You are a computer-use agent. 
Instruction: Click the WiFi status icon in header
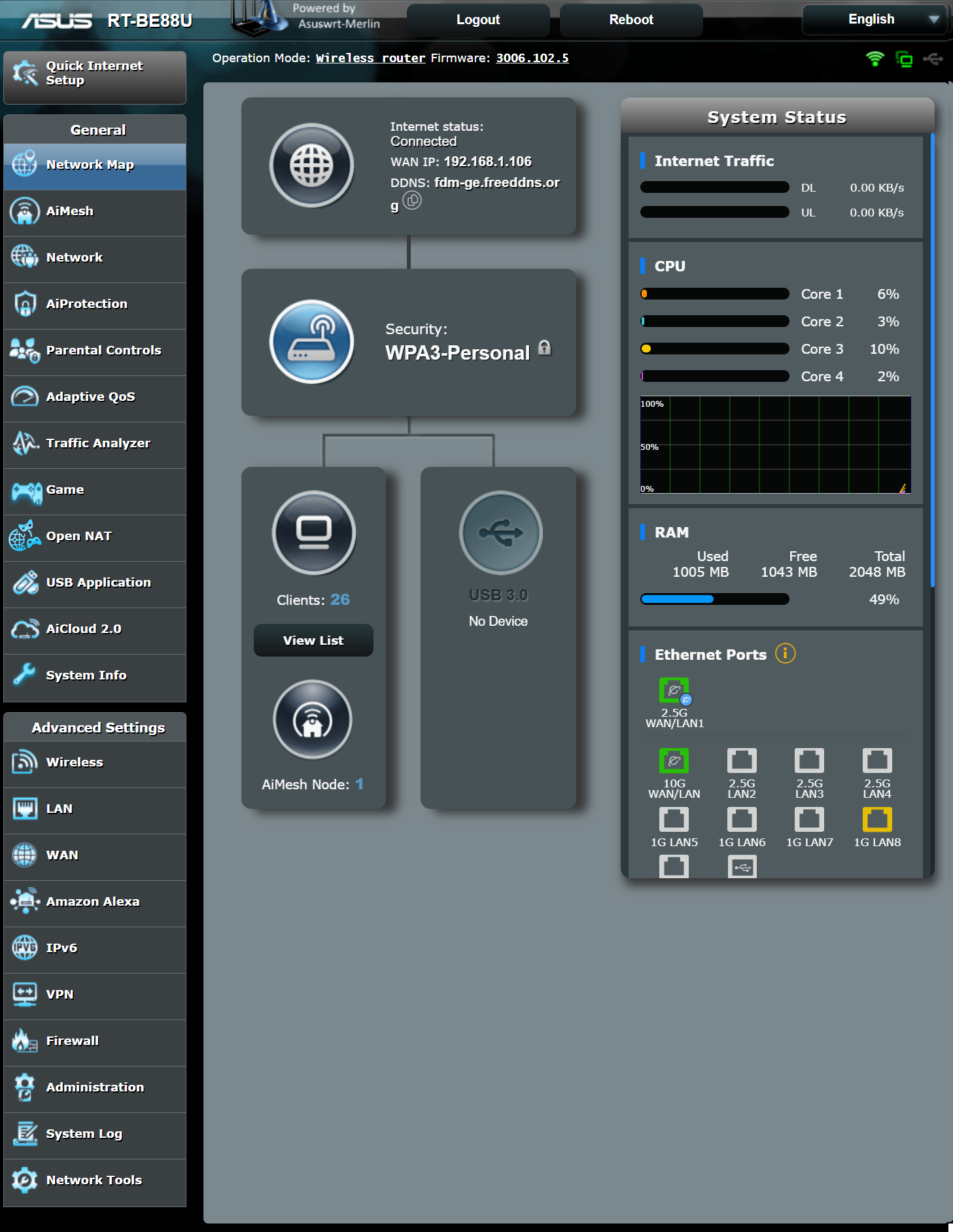875,59
